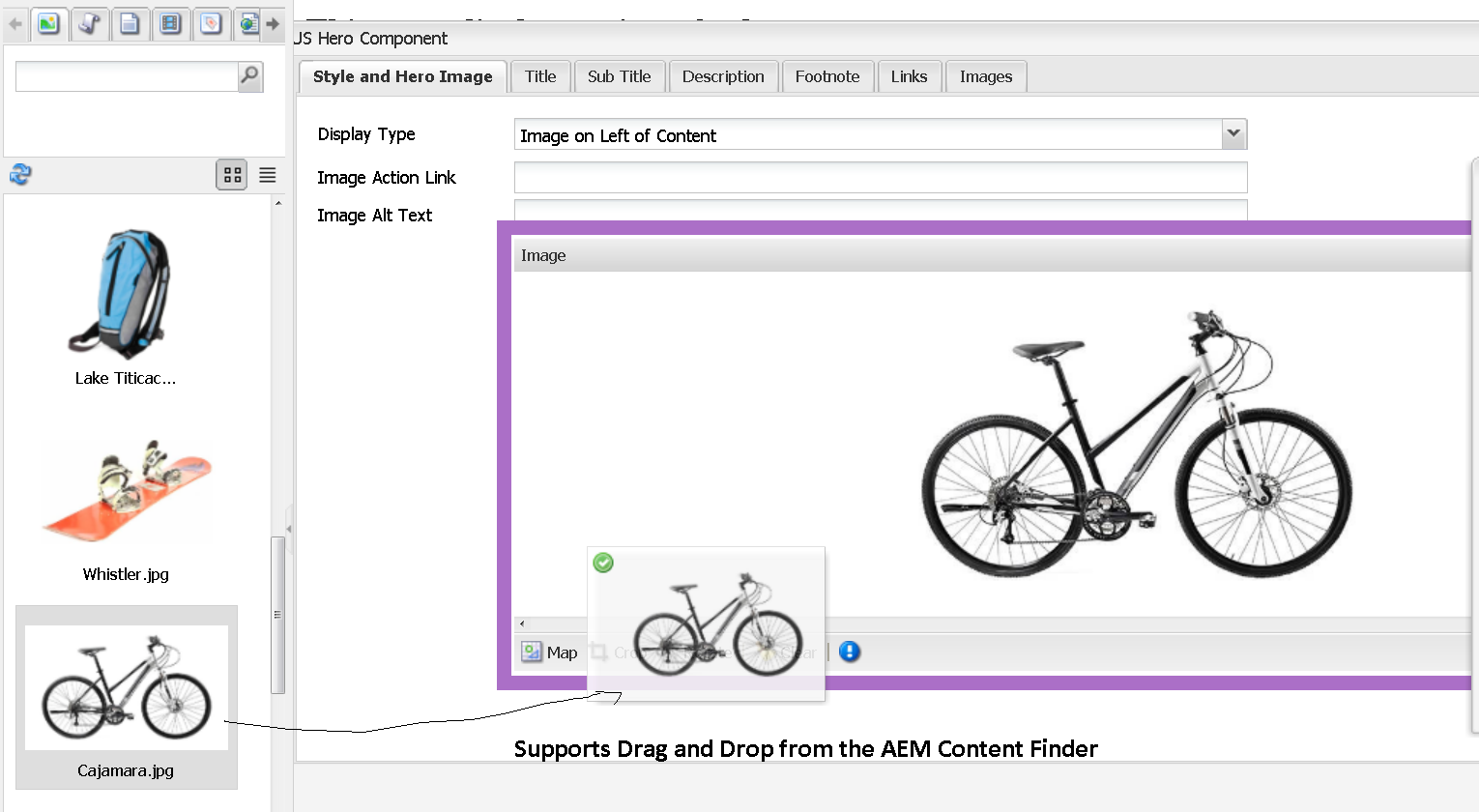Click the image panel scroll-left arrow
Screen dimensions: 1479x812
point(522,623)
